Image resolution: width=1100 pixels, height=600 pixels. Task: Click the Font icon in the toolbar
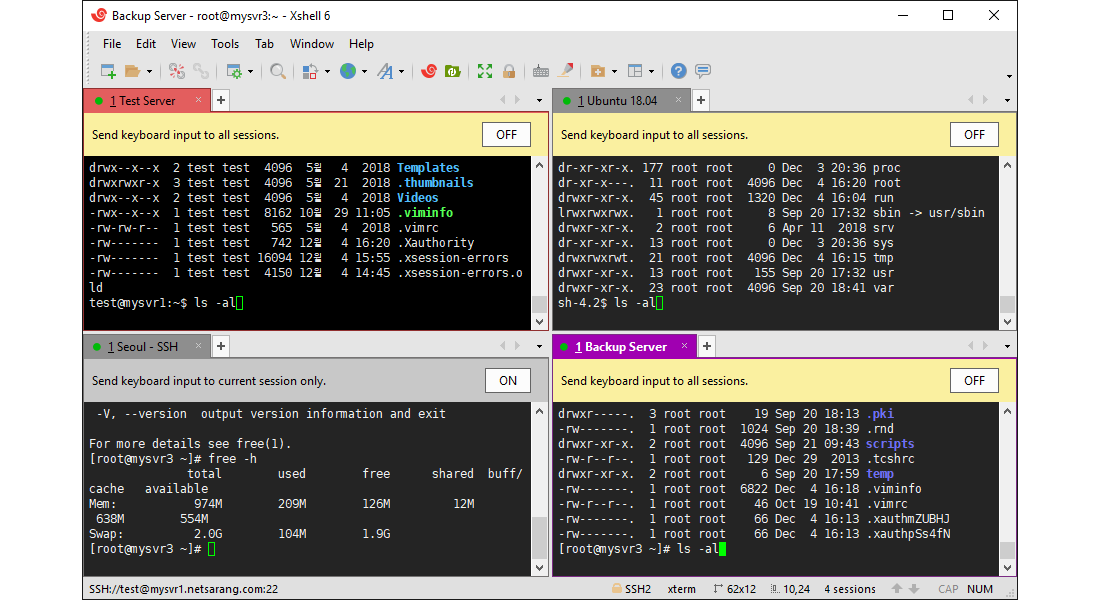click(385, 71)
